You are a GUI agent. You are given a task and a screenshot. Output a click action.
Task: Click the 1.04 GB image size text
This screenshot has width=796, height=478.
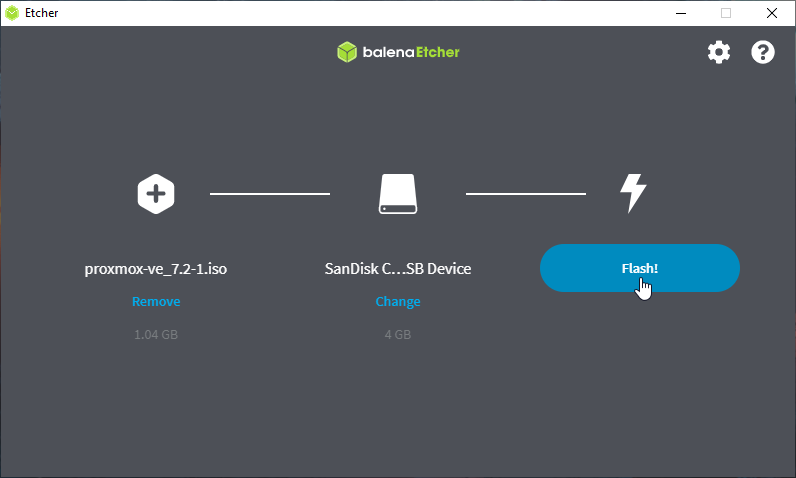(x=156, y=334)
